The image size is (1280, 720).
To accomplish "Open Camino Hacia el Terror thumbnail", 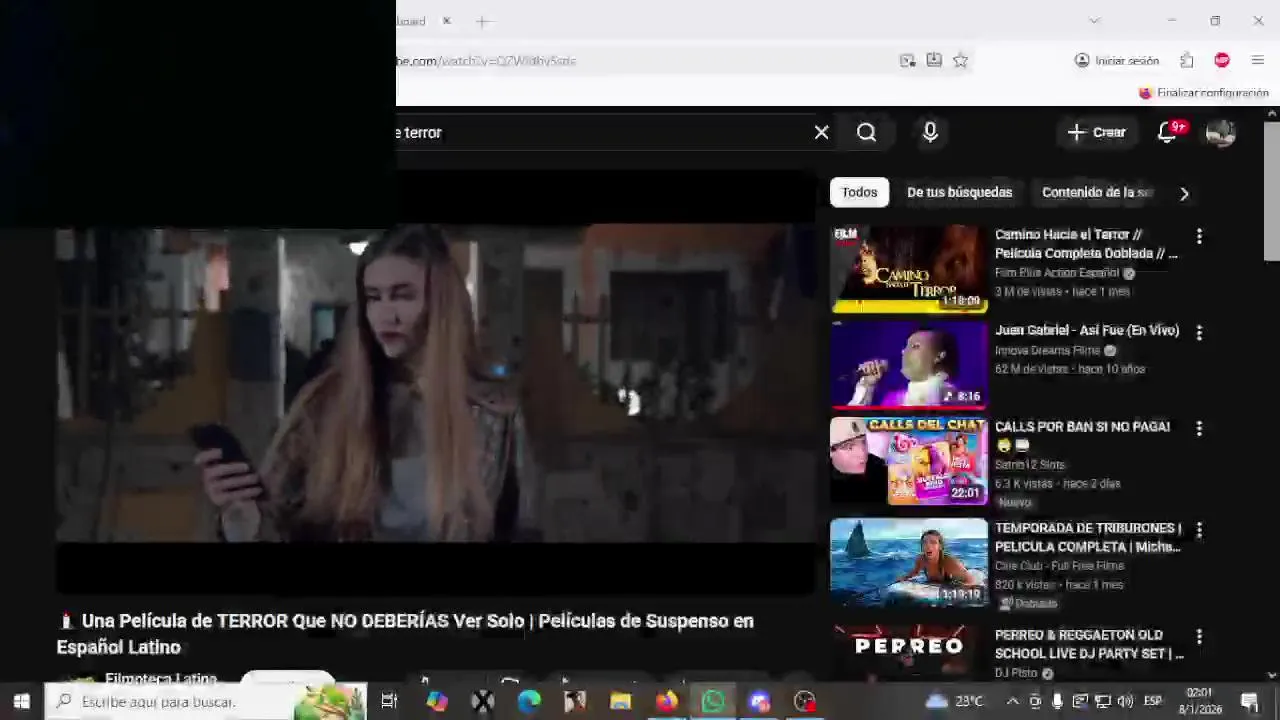I will pos(908,269).
